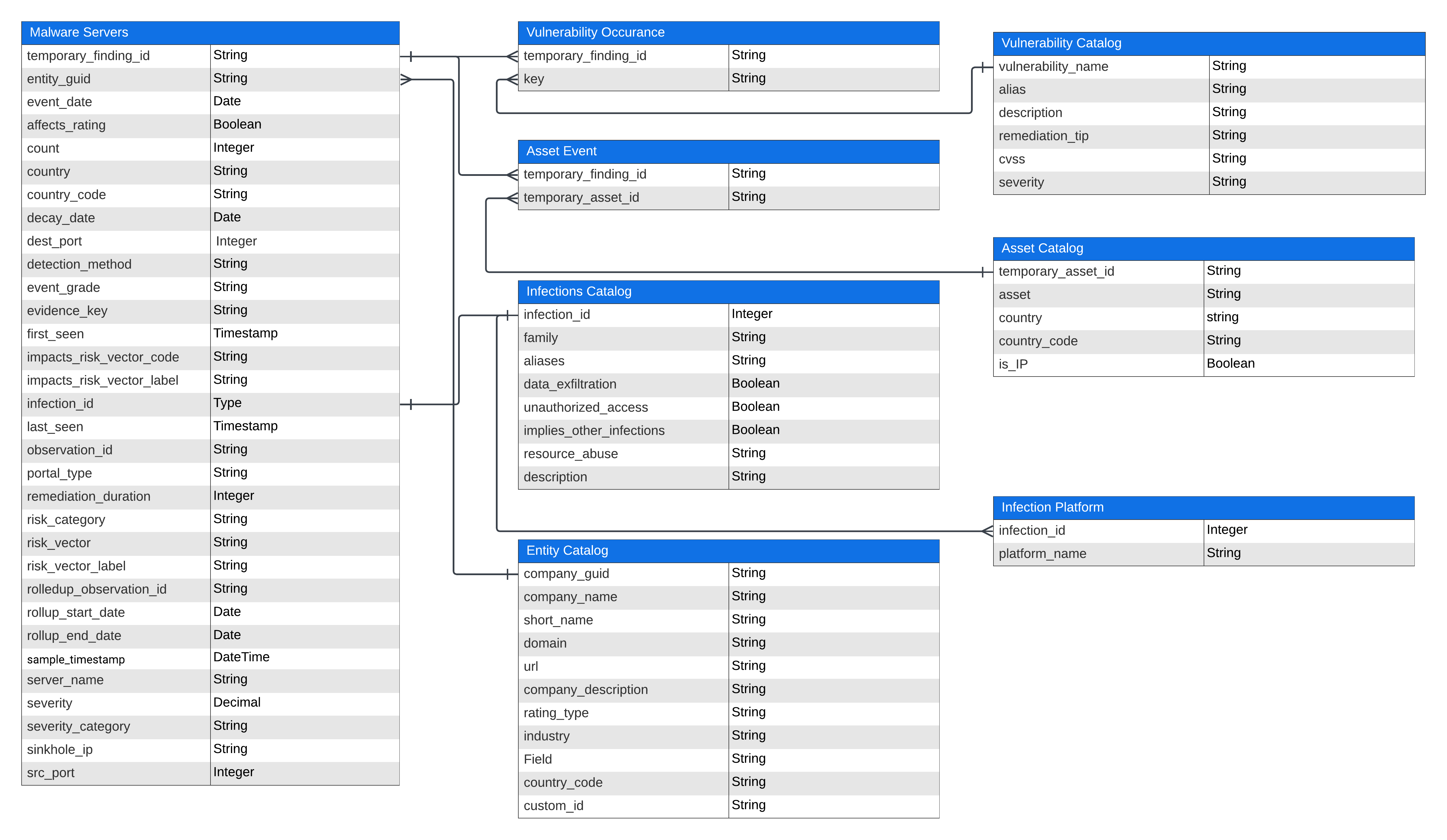Click data_exfiltration field in Infections Catalog
1447x840 pixels.
point(570,384)
